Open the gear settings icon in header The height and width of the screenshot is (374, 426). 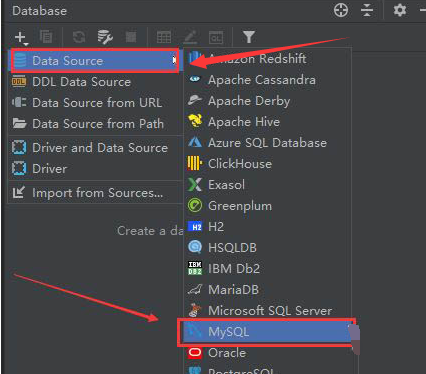(x=400, y=10)
